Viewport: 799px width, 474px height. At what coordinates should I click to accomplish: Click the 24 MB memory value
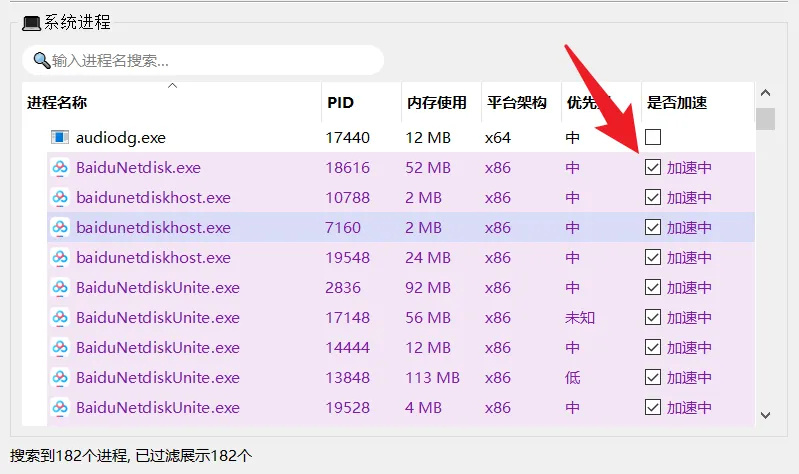428,258
